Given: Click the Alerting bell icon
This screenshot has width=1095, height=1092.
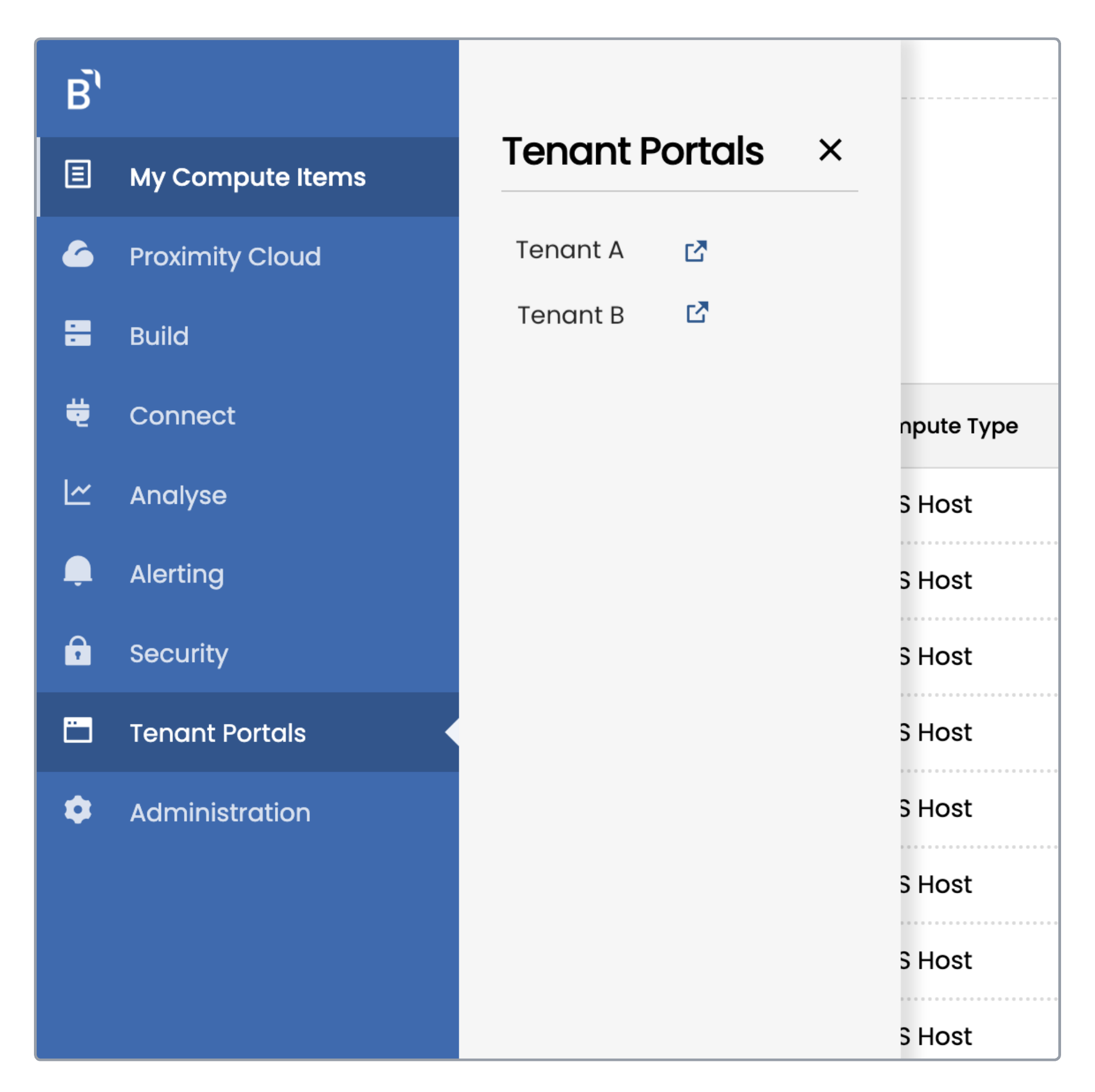Looking at the screenshot, I should click(x=78, y=571).
